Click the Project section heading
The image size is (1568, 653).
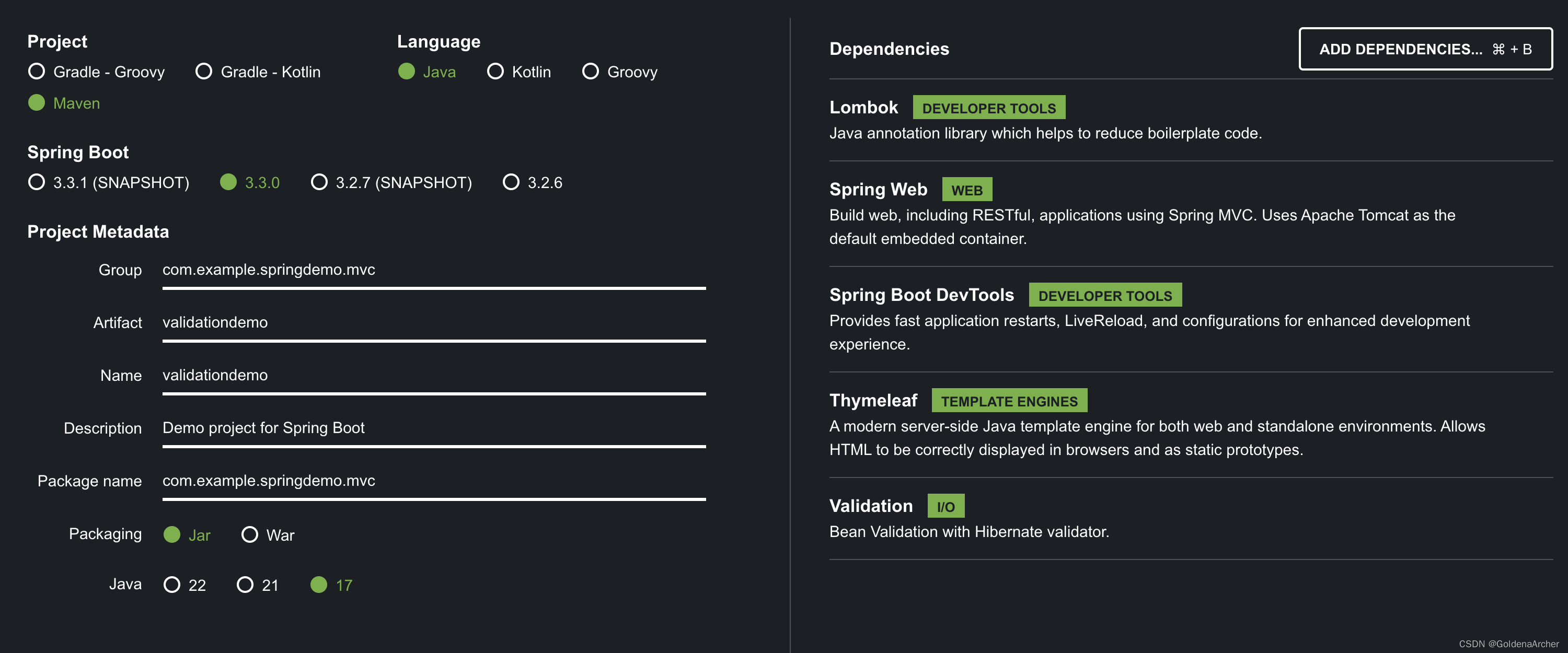point(57,41)
